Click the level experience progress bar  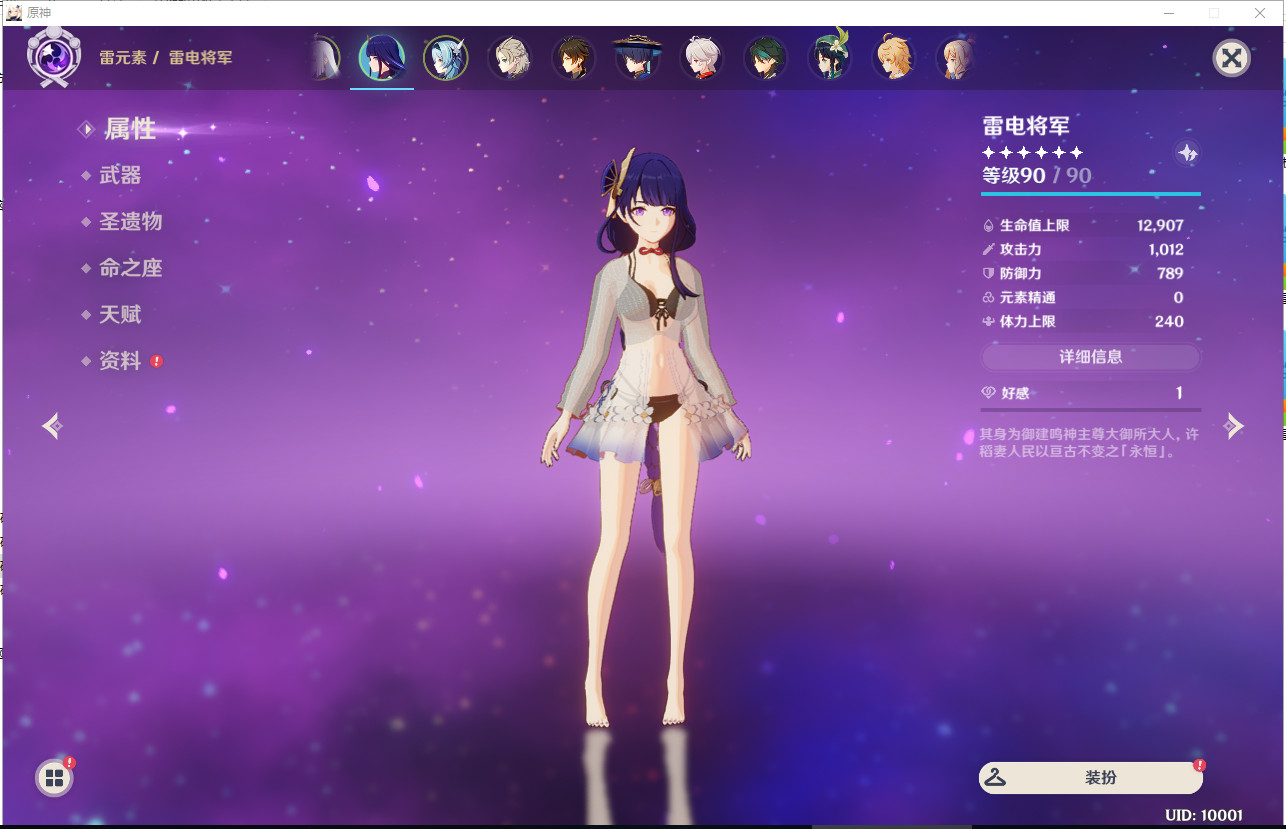point(1091,194)
